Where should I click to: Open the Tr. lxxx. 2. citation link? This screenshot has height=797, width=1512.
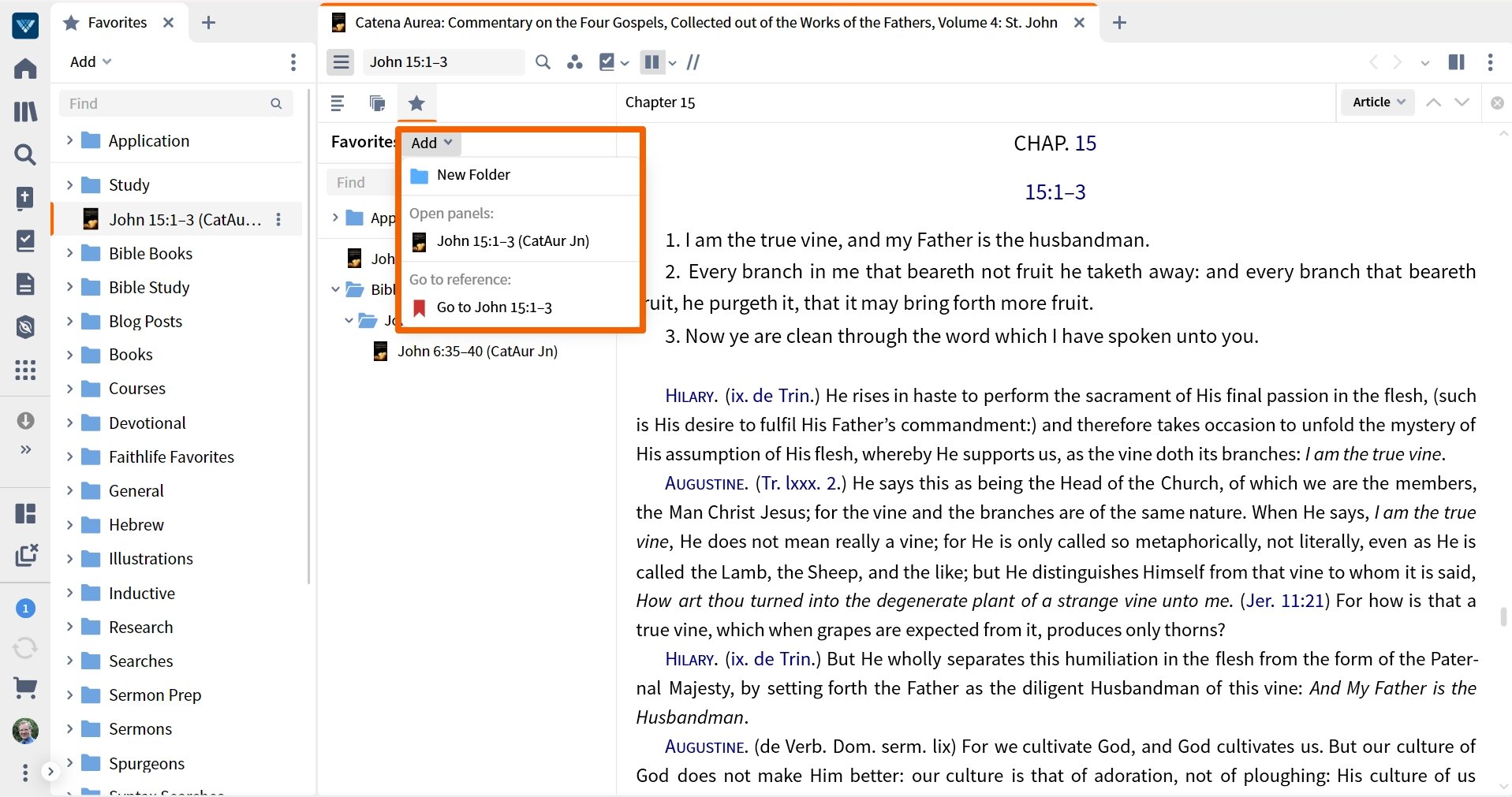click(x=800, y=483)
